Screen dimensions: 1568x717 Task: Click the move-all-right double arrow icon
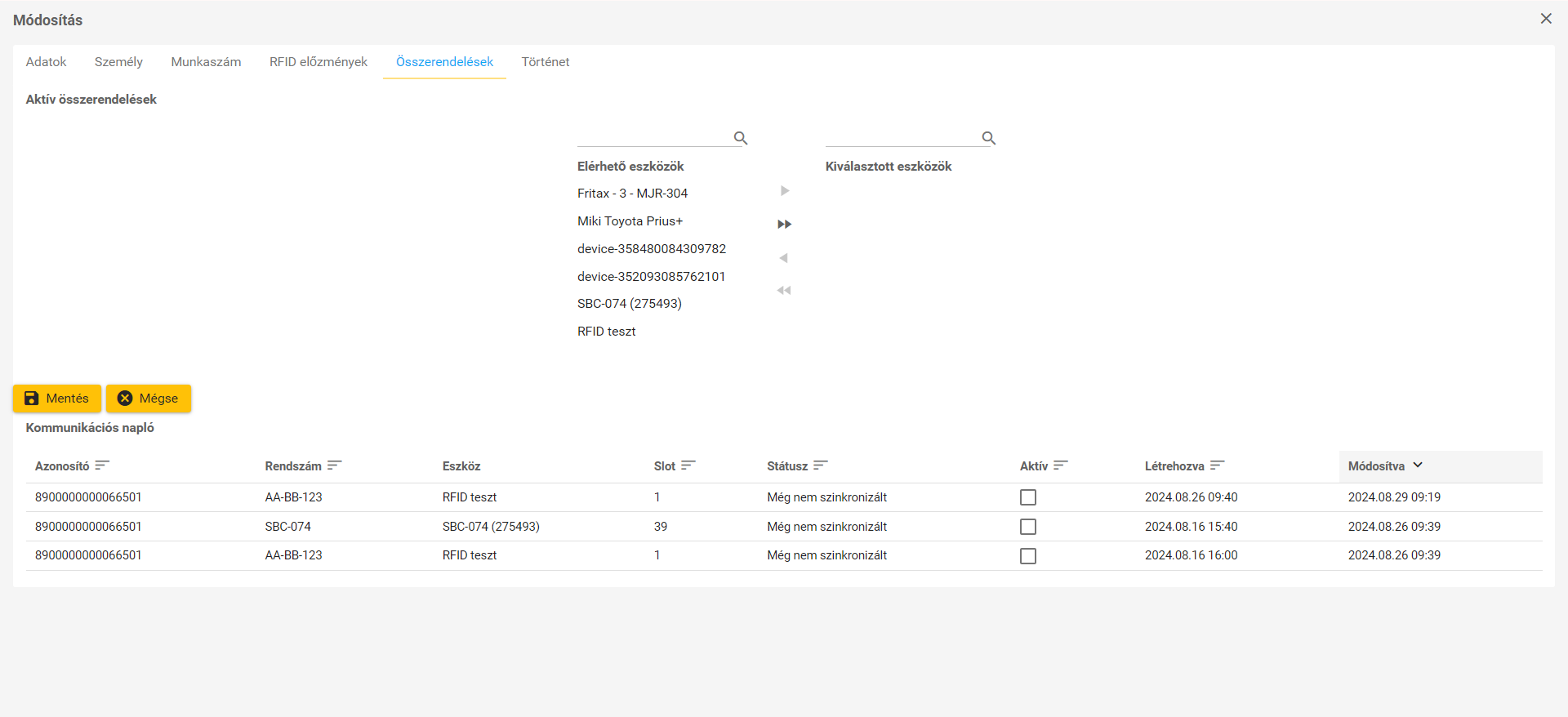784,225
